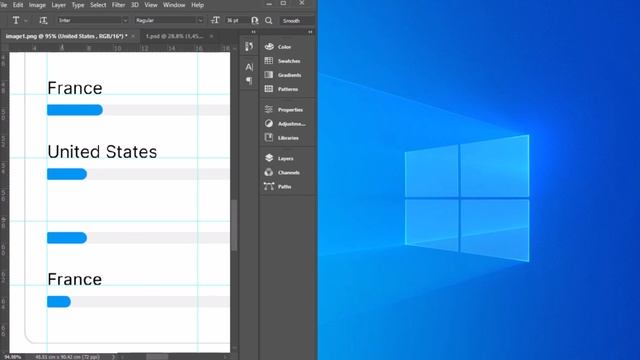640x360 pixels.
Task: Click the Adjustments panel circle icon
Action: tap(269, 123)
